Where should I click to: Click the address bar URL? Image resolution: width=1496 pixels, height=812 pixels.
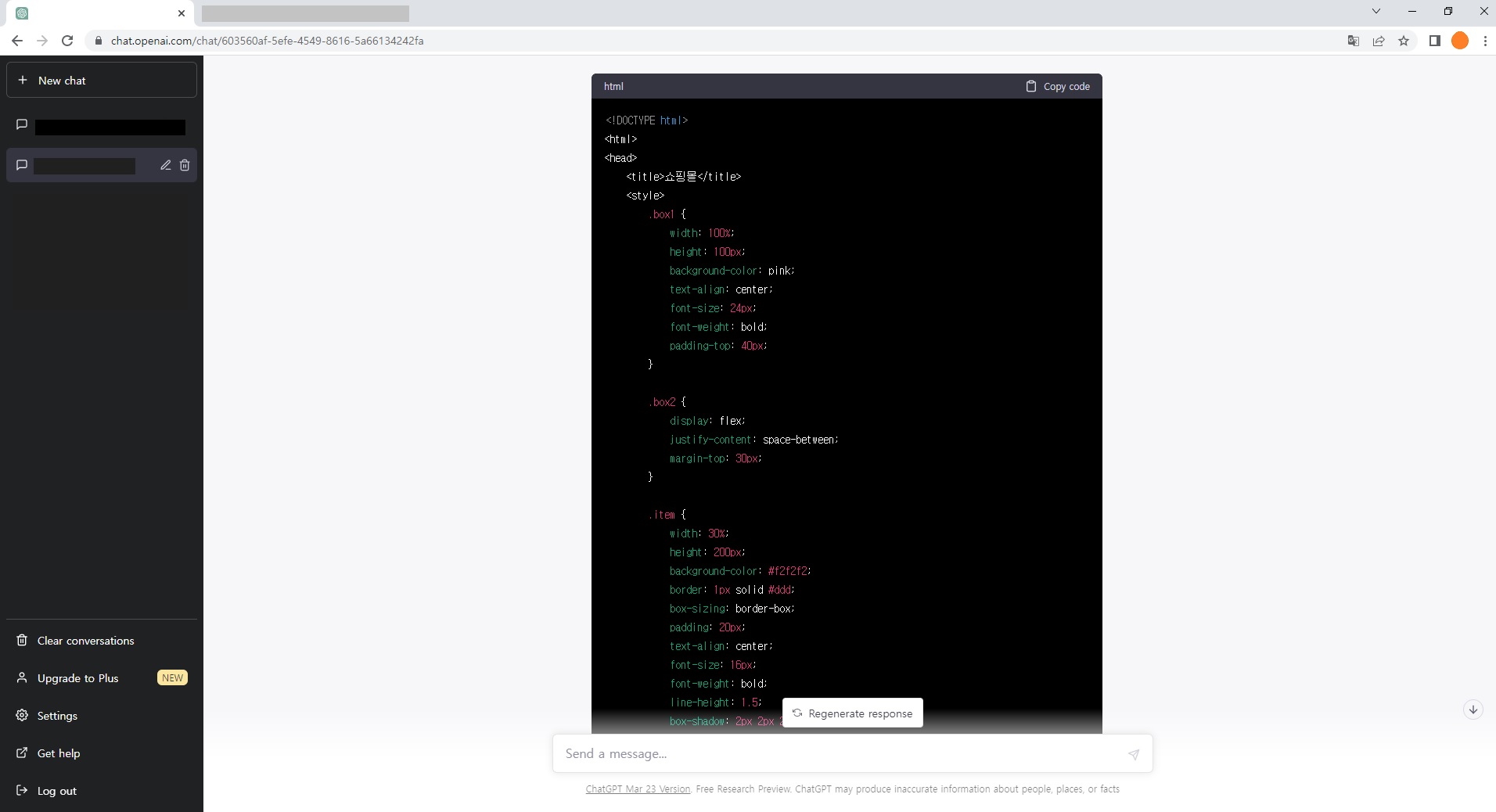pos(267,41)
